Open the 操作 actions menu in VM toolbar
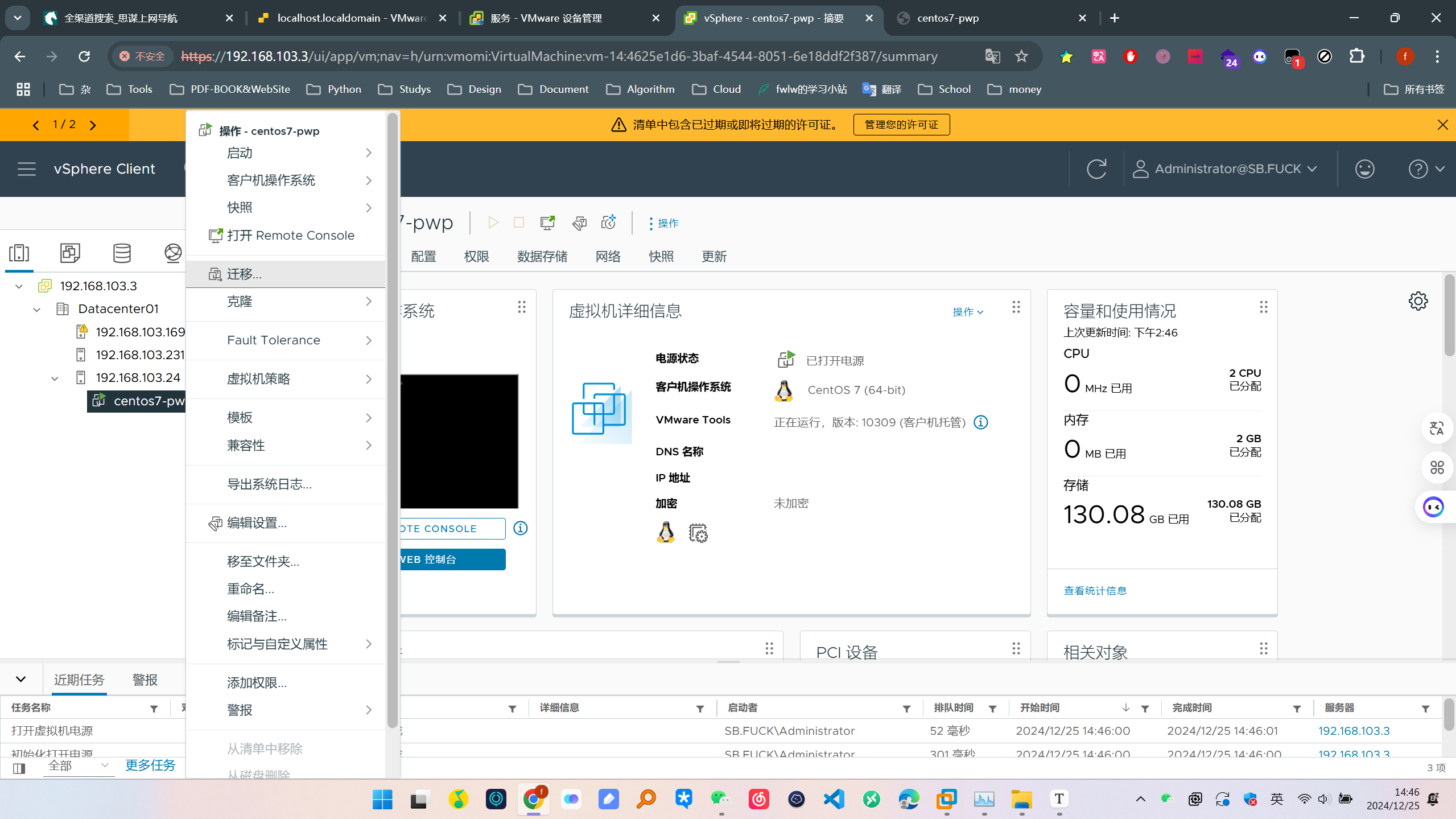 (x=663, y=223)
